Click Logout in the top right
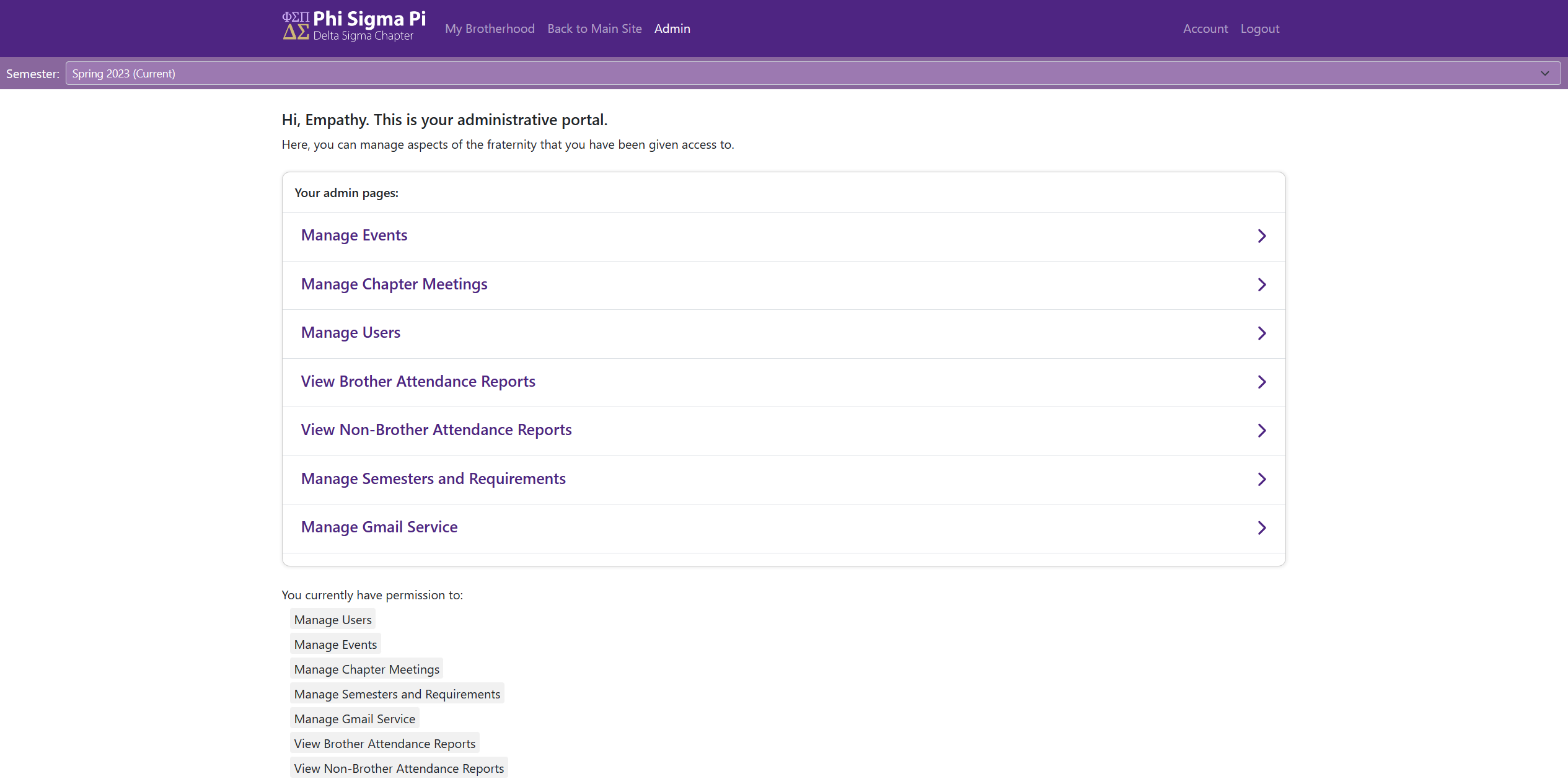Image resolution: width=1568 pixels, height=779 pixels. [1260, 29]
